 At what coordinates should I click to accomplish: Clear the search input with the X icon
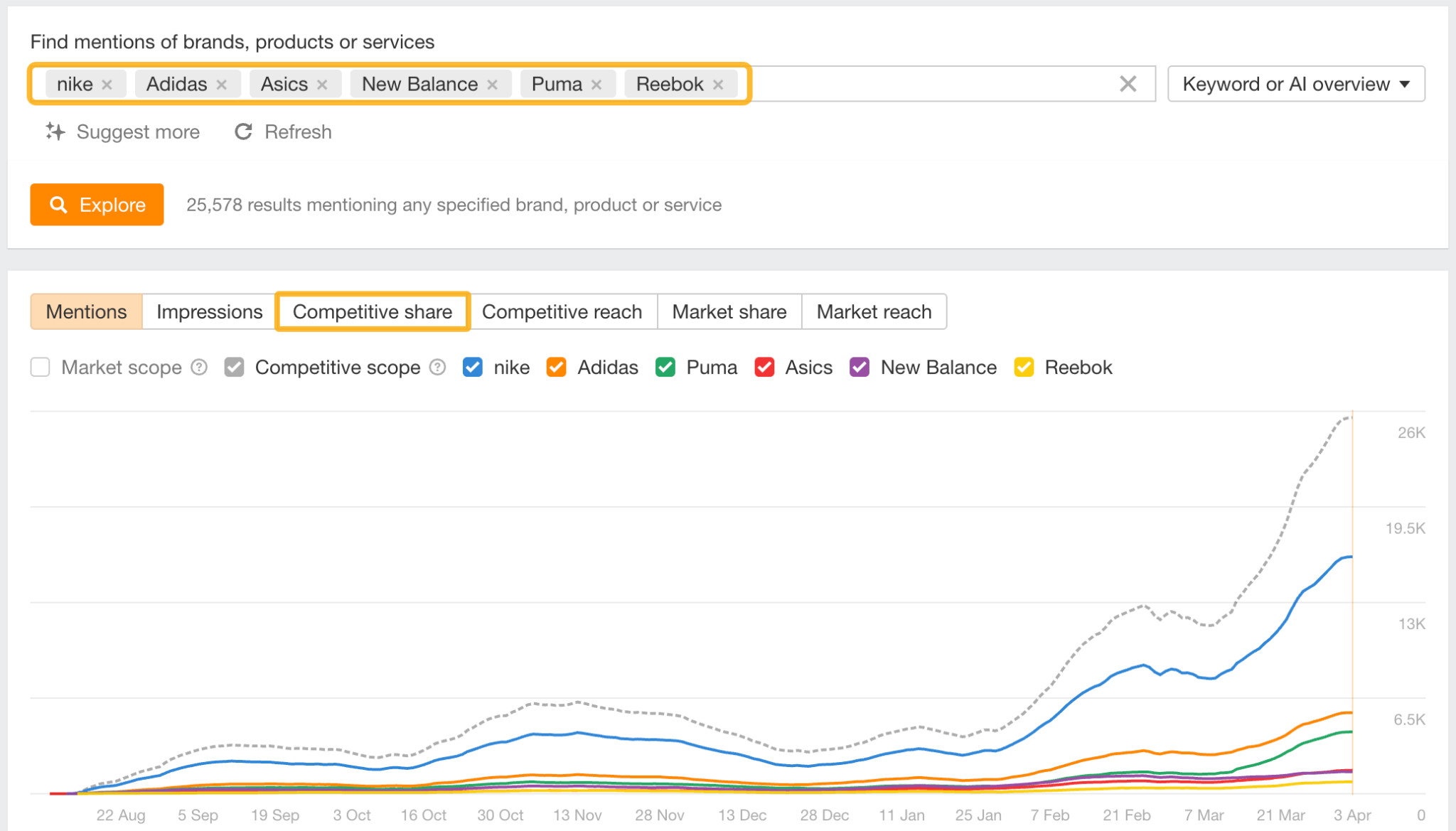1127,83
